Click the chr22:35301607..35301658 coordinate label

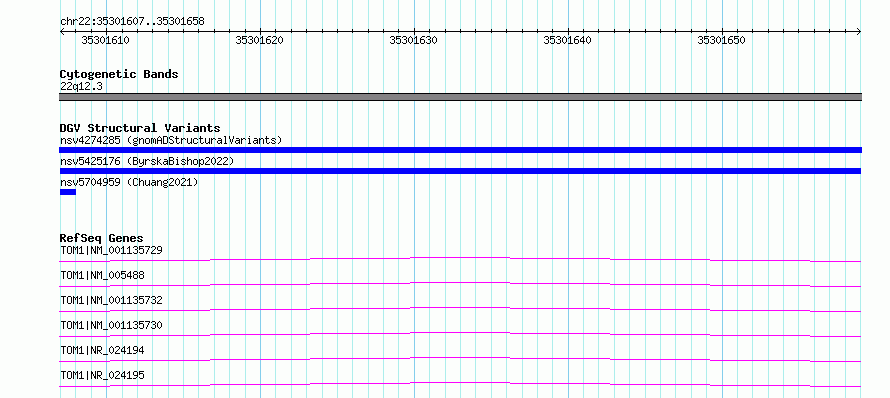(x=132, y=22)
